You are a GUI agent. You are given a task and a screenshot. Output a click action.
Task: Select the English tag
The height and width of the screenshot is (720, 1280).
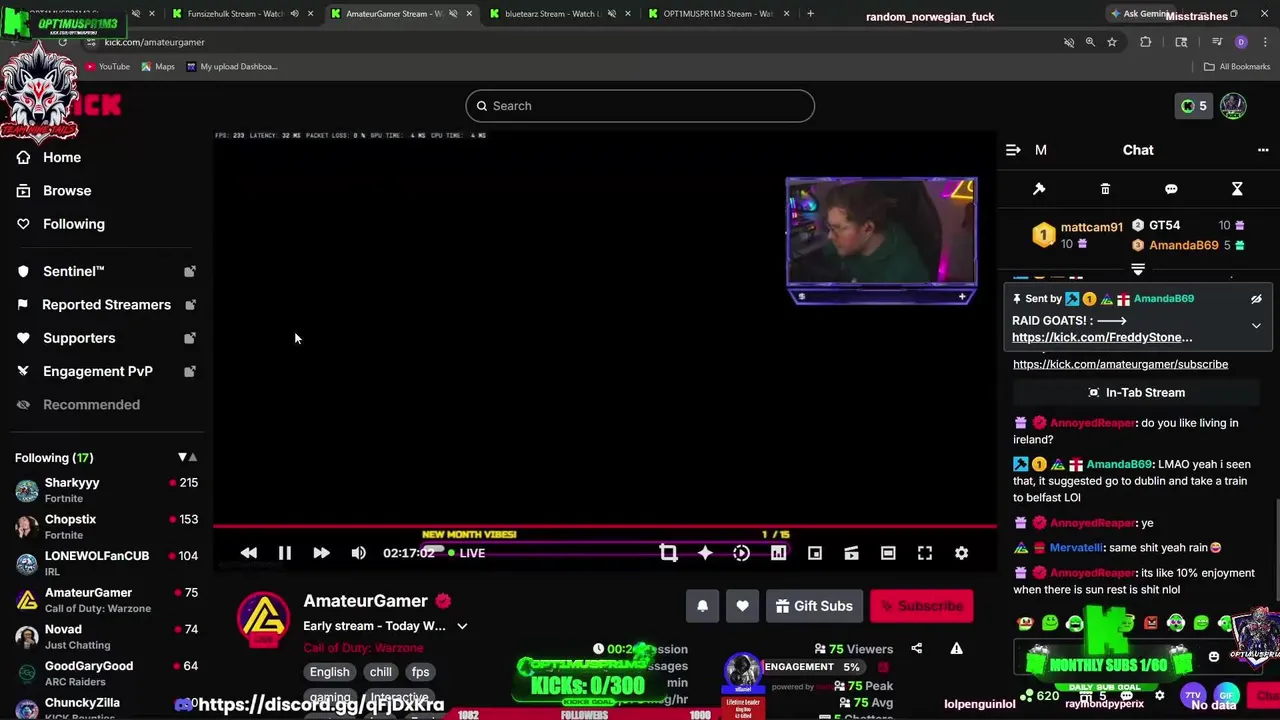(329, 672)
